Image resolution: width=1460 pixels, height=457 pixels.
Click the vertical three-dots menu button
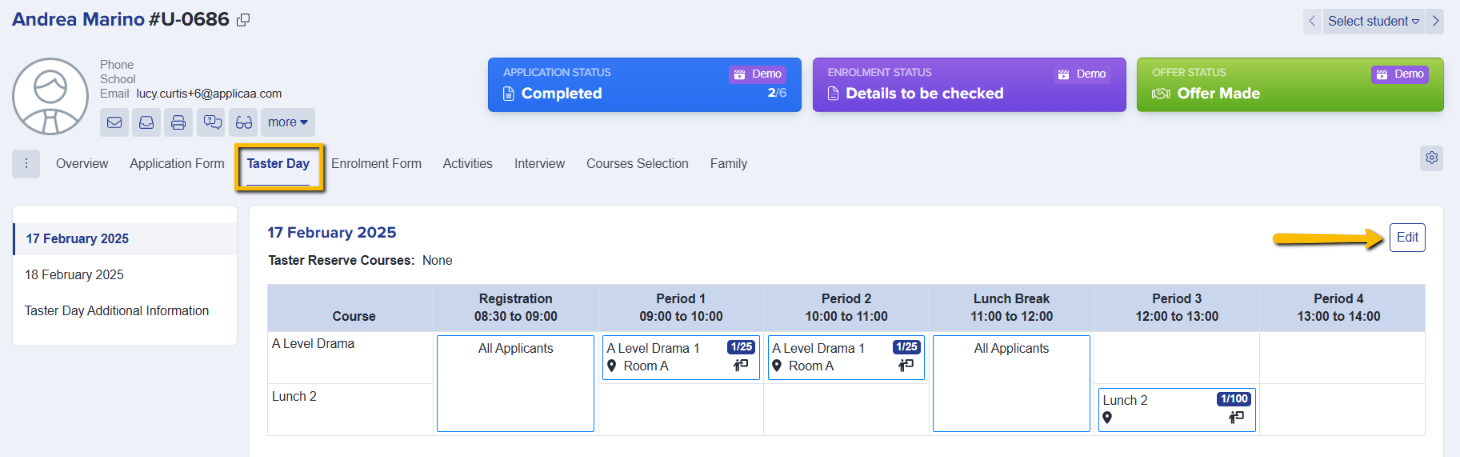point(26,164)
